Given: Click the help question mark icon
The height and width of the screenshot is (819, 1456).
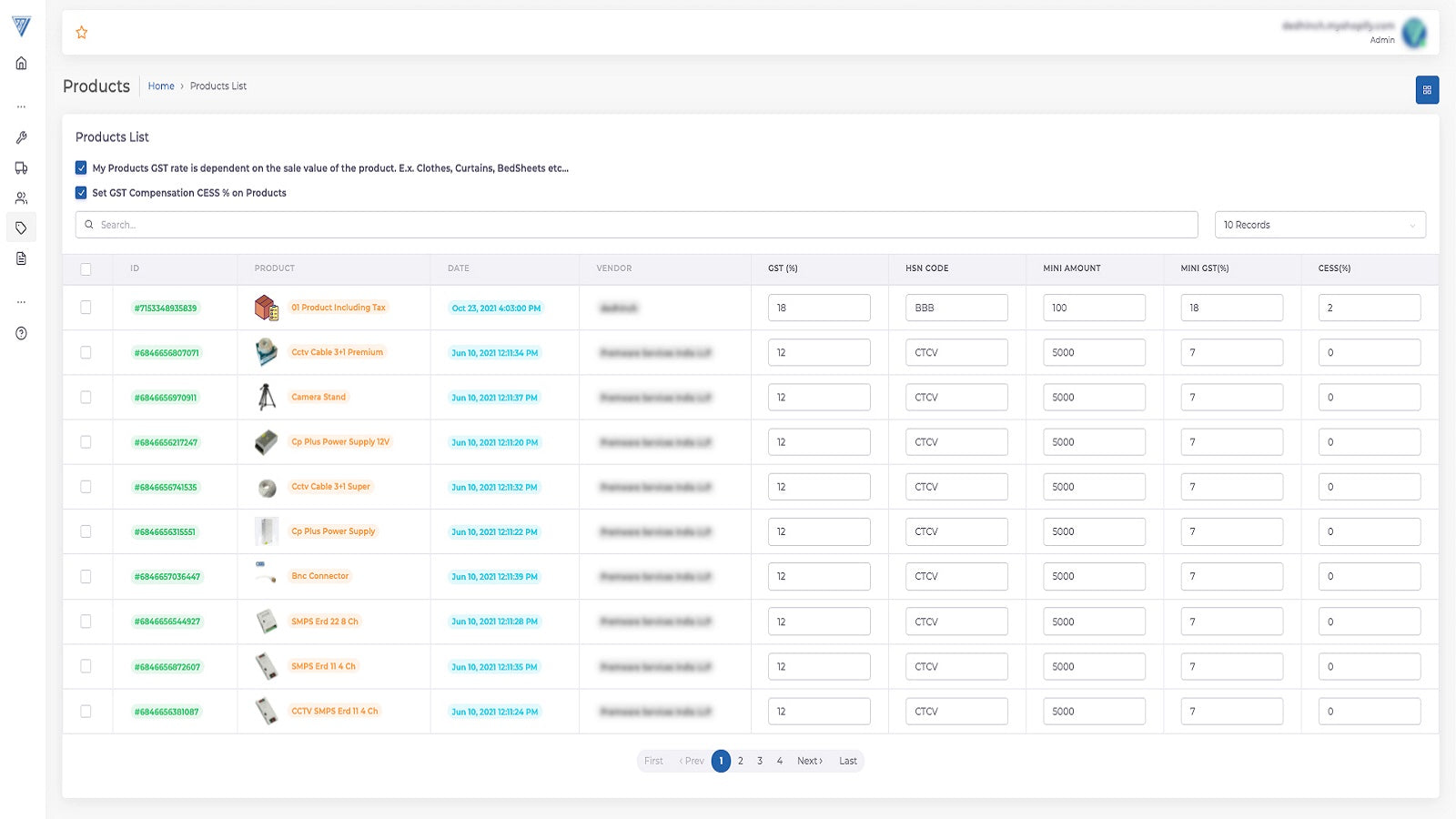Looking at the screenshot, I should coord(21,333).
